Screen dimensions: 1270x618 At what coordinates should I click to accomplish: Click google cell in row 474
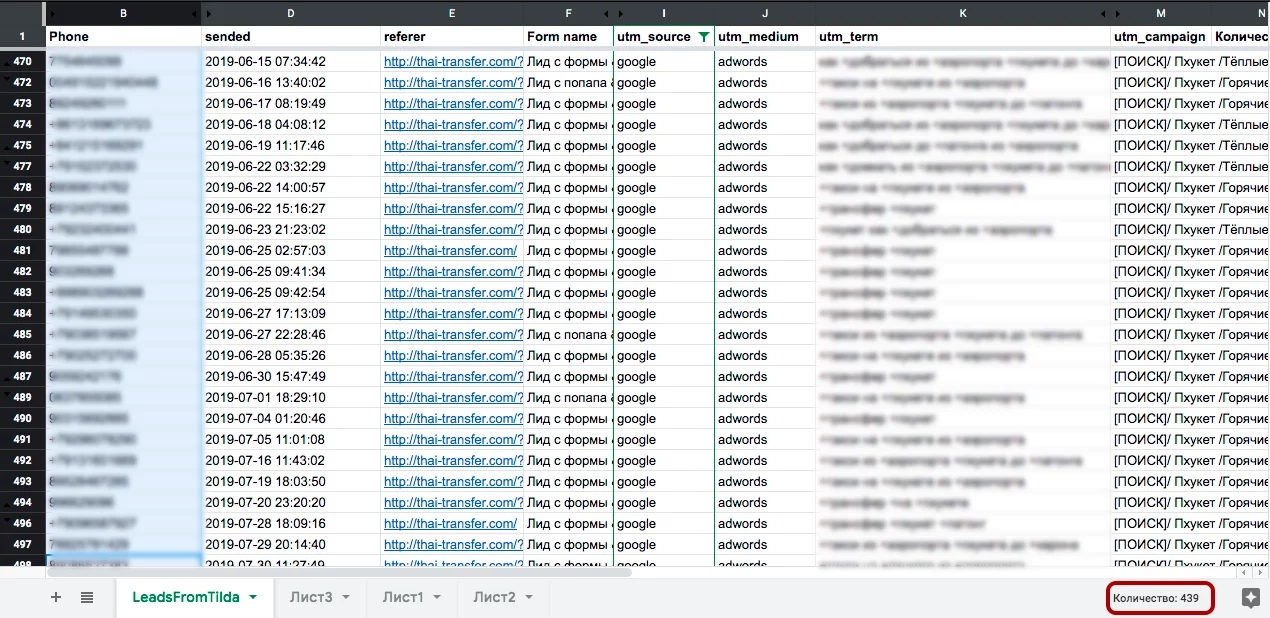[x=664, y=124]
